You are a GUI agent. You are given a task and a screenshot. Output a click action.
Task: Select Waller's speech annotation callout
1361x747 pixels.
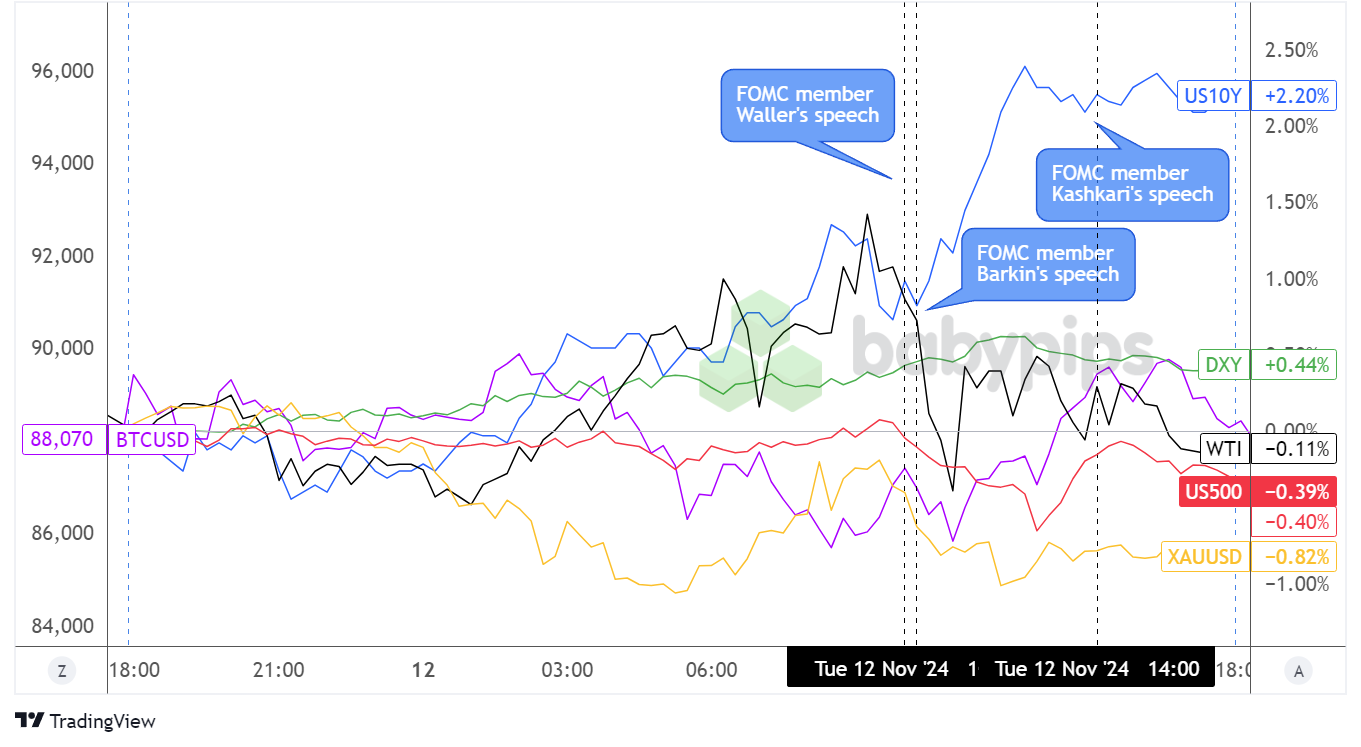tap(807, 105)
